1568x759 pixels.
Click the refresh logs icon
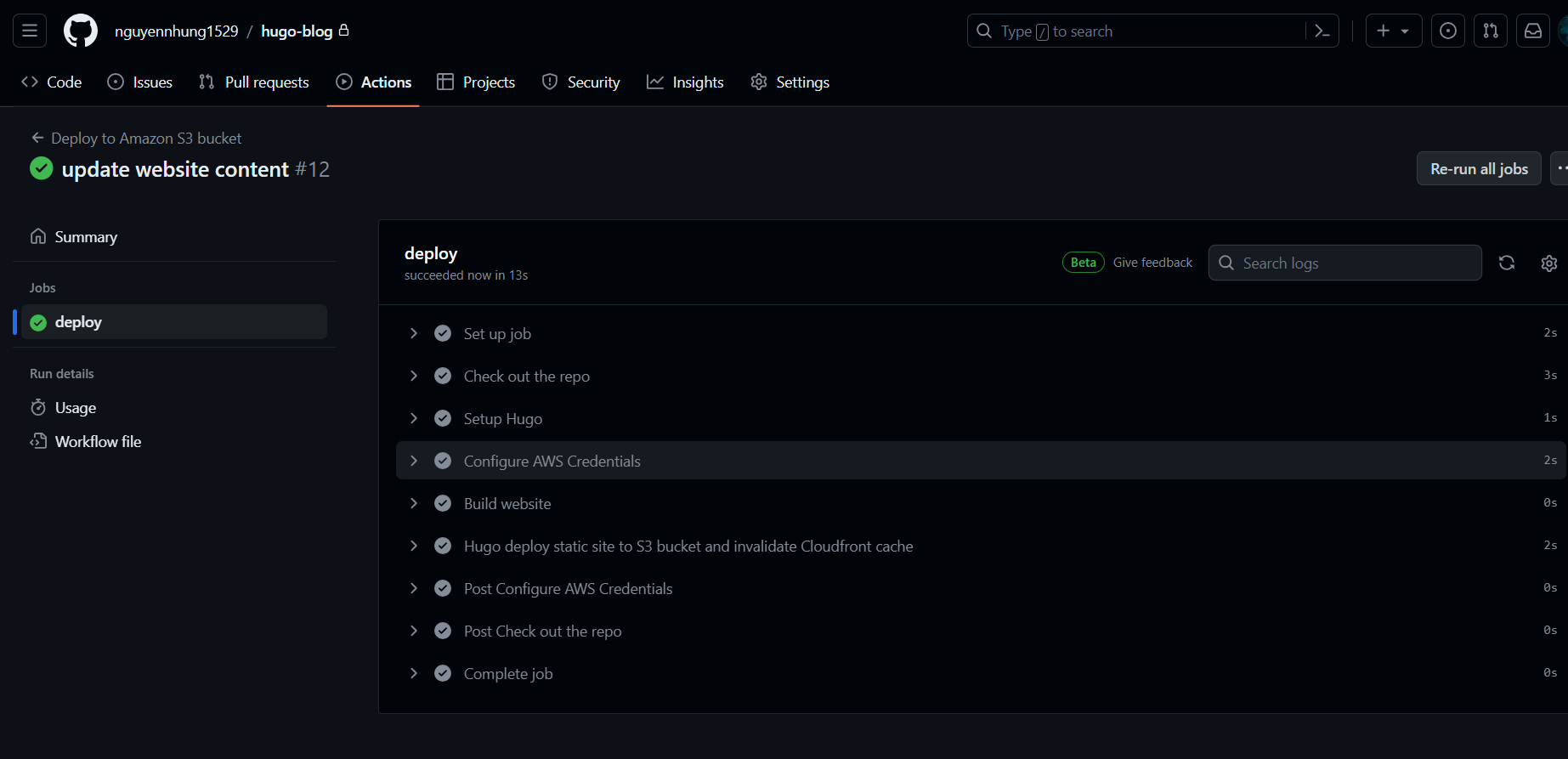coord(1507,263)
